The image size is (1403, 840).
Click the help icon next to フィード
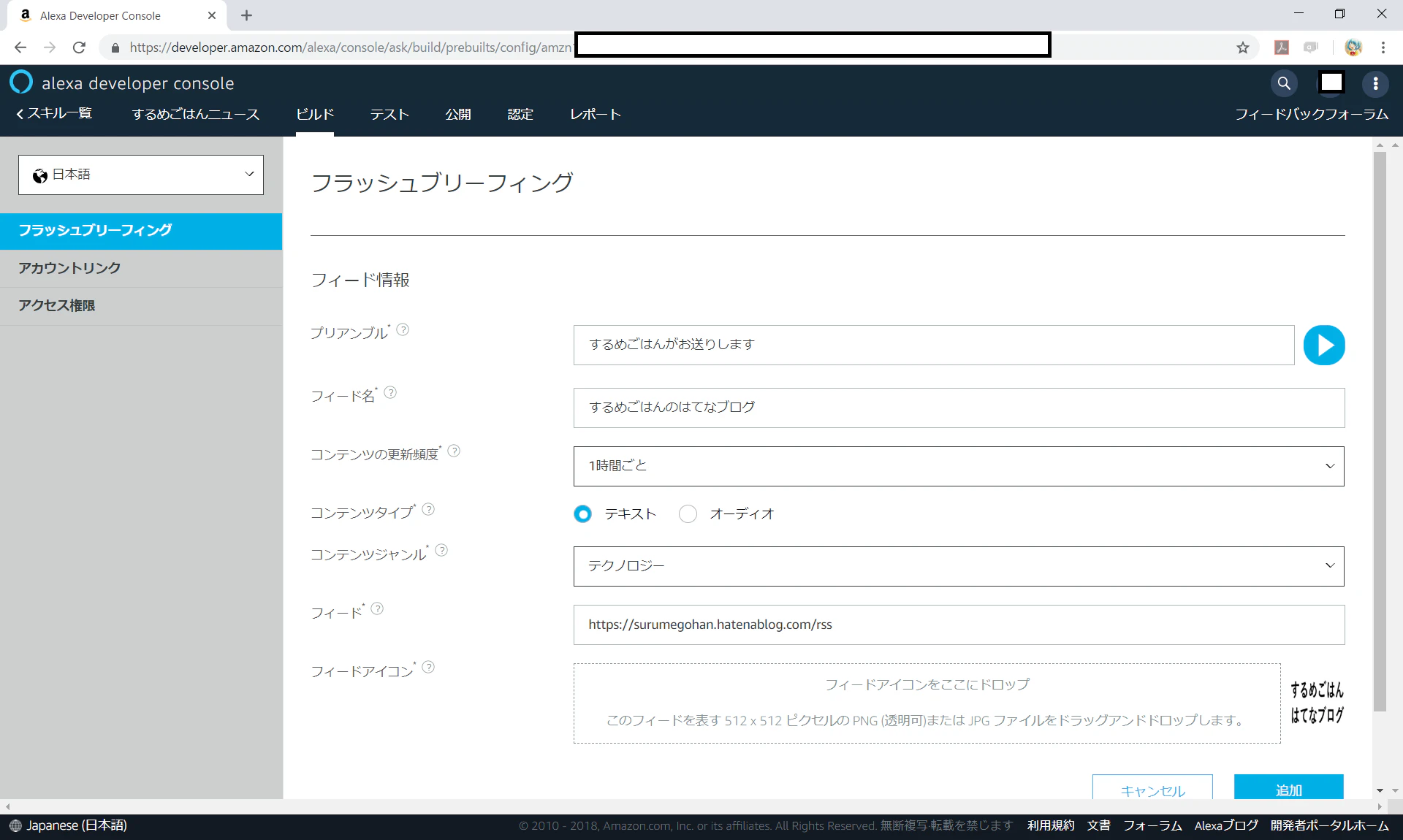[x=377, y=608]
